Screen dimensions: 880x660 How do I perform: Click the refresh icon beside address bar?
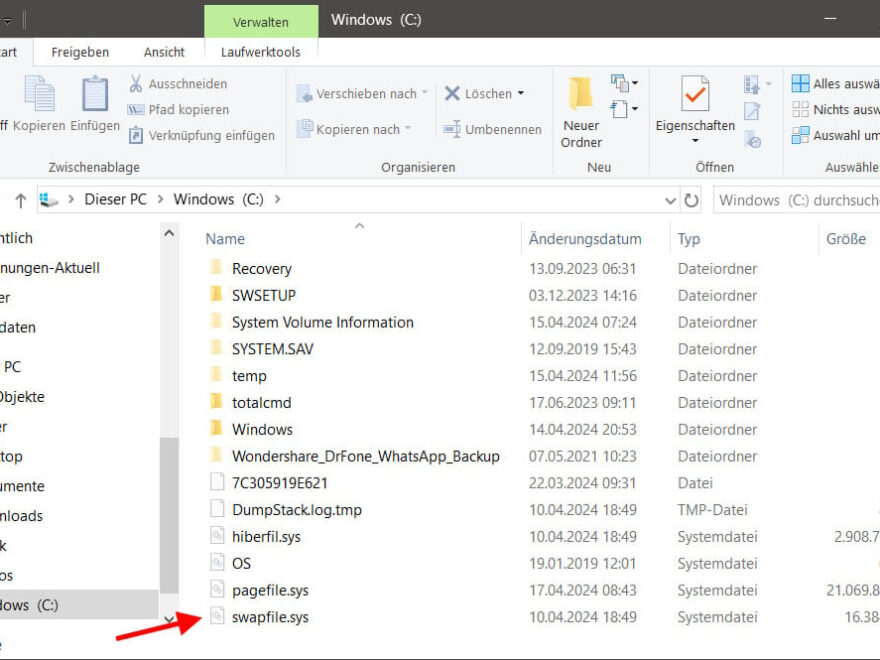[x=691, y=200]
